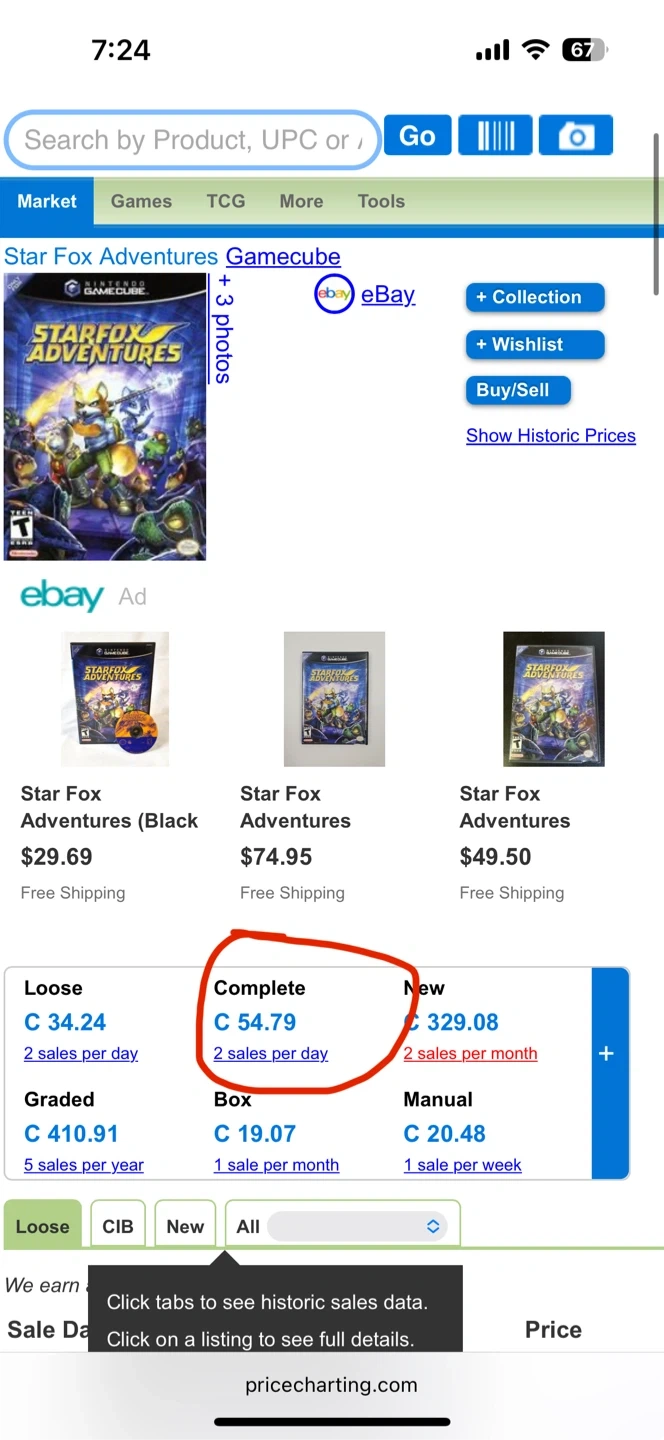Open the TCG menu
Viewport: 664px width, 1440px height.
tap(225, 201)
